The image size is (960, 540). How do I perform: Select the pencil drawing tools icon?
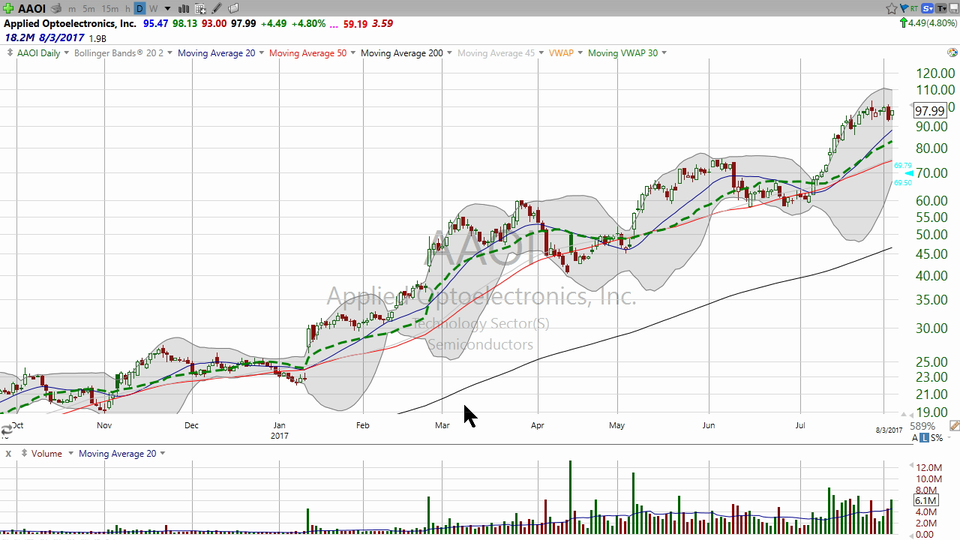217,9
